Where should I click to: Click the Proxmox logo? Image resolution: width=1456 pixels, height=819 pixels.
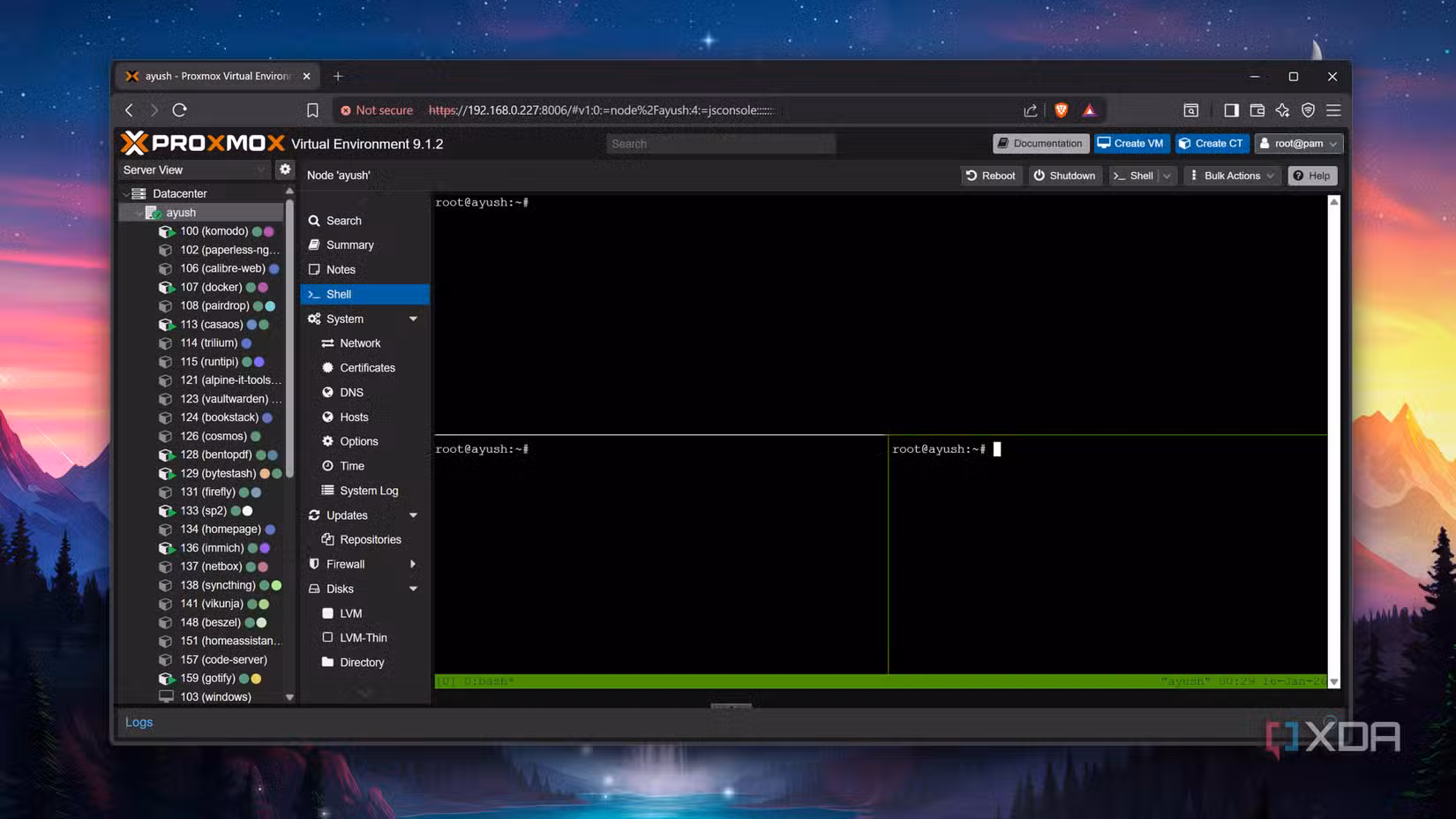pyautogui.click(x=203, y=143)
